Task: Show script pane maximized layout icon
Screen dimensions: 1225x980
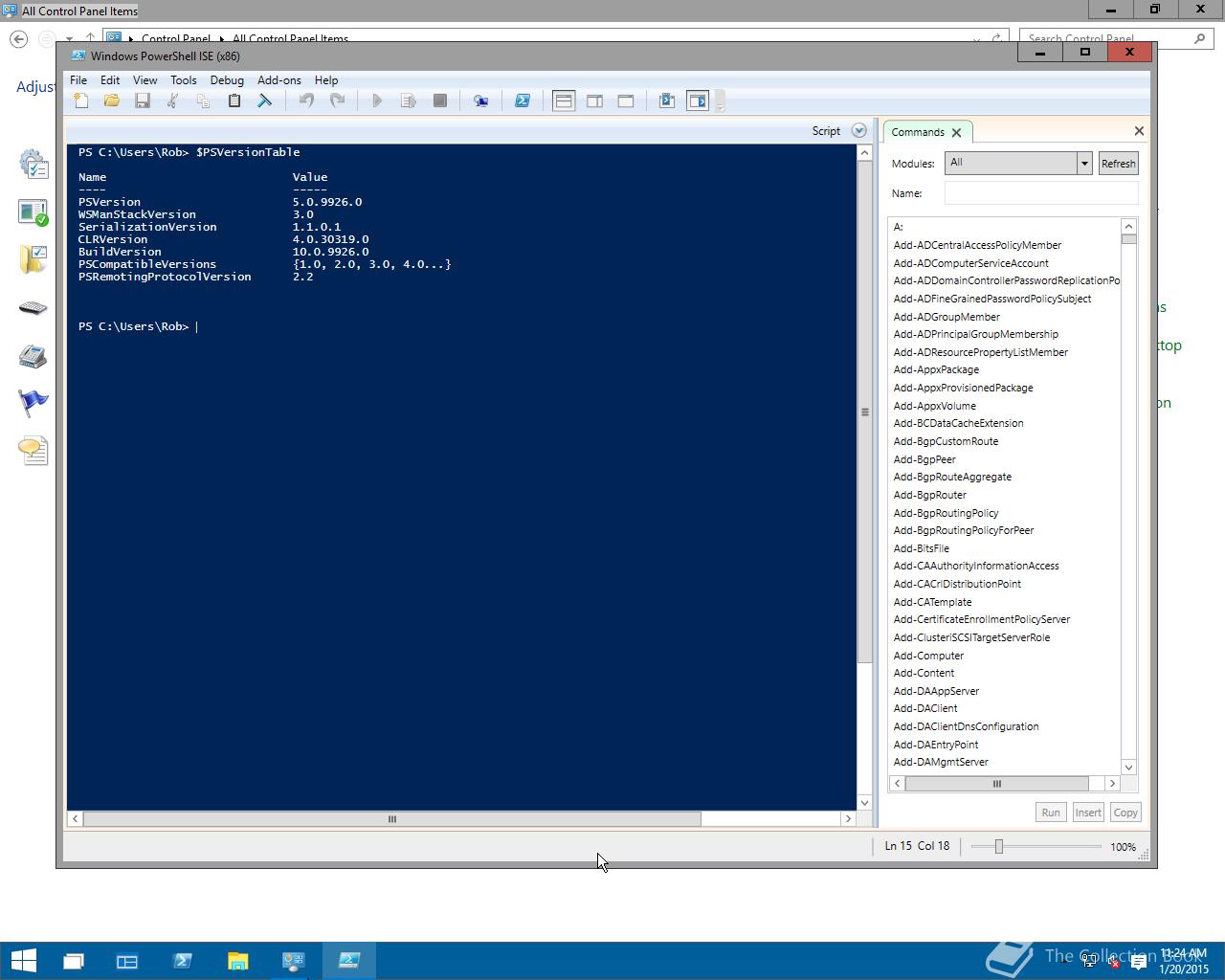Action: coord(626,100)
